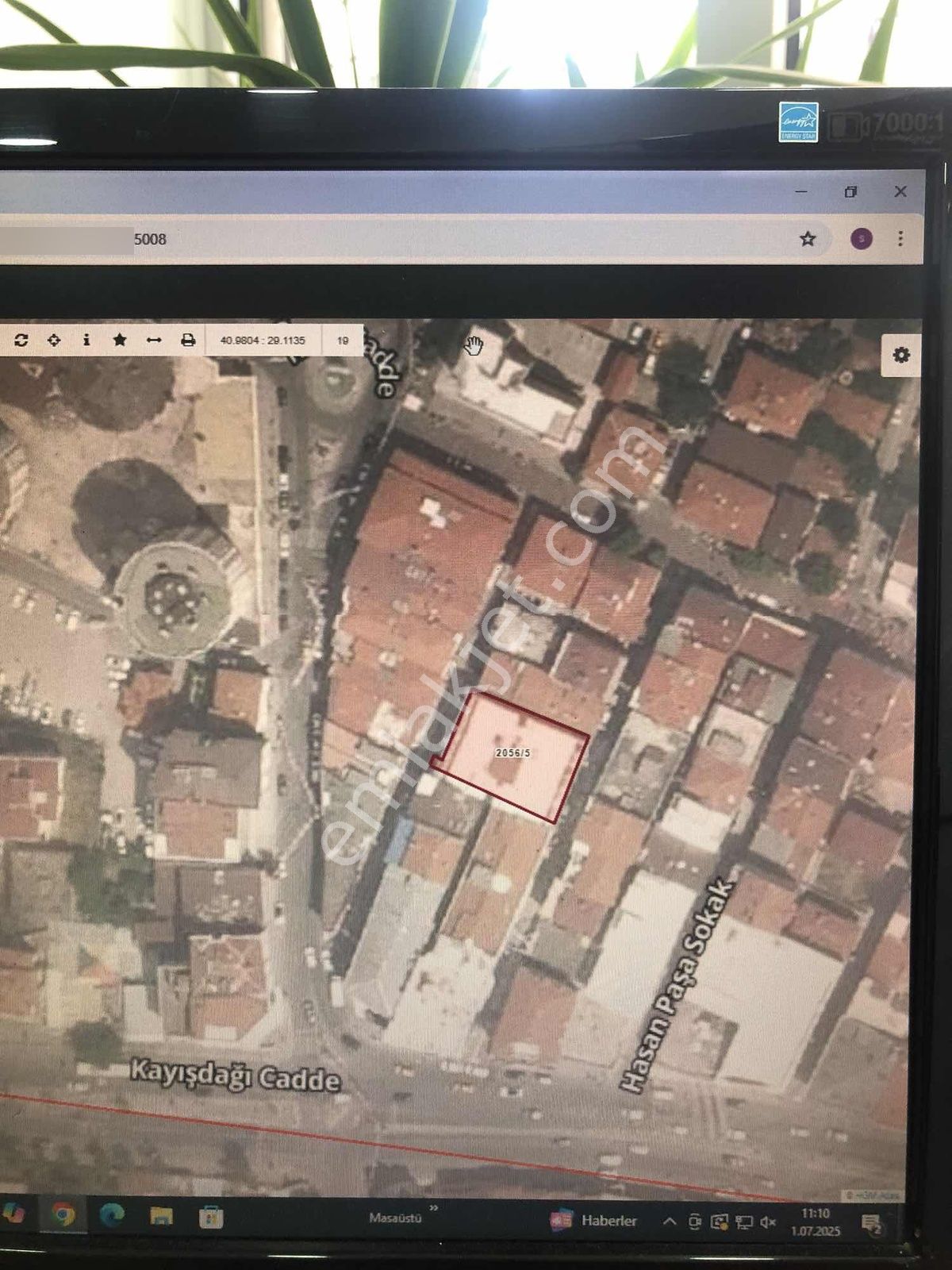The image size is (952, 1270).
Task: Unmute the speaker volume icon
Action: point(767,1222)
